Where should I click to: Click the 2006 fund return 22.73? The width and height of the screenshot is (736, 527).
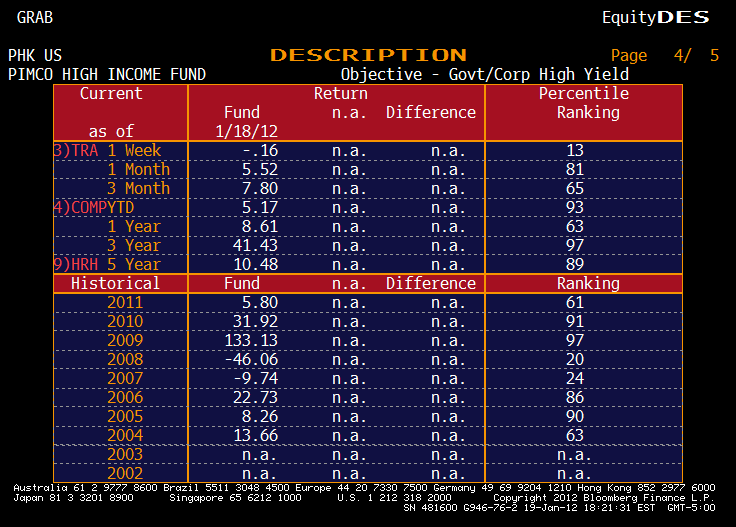255,397
